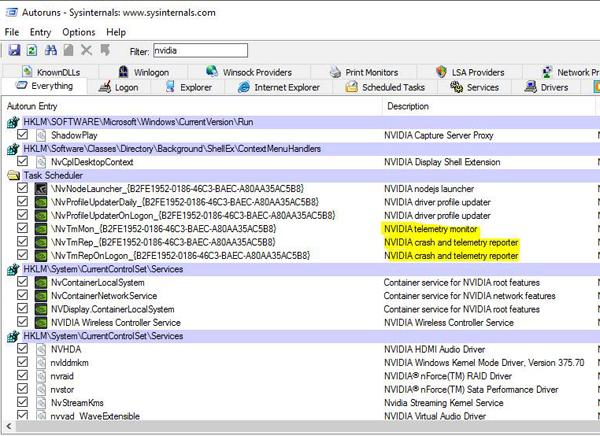Uncheck the NvTmRepOnLogon task
Viewport: 600px width, 436px height.
coord(23,255)
